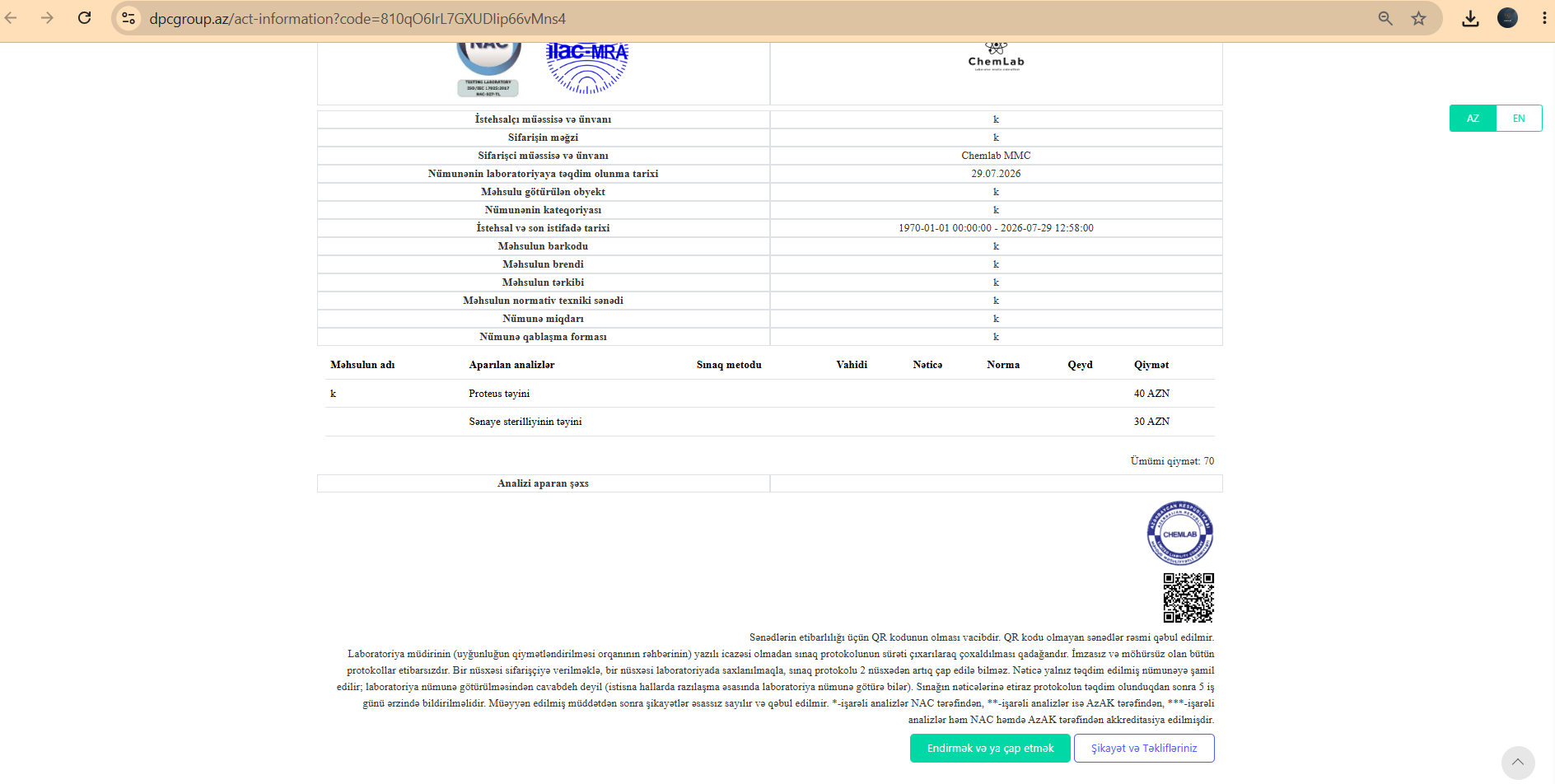Select the production and expiry date range value
Screen dimensions: 1555x784
point(996,228)
